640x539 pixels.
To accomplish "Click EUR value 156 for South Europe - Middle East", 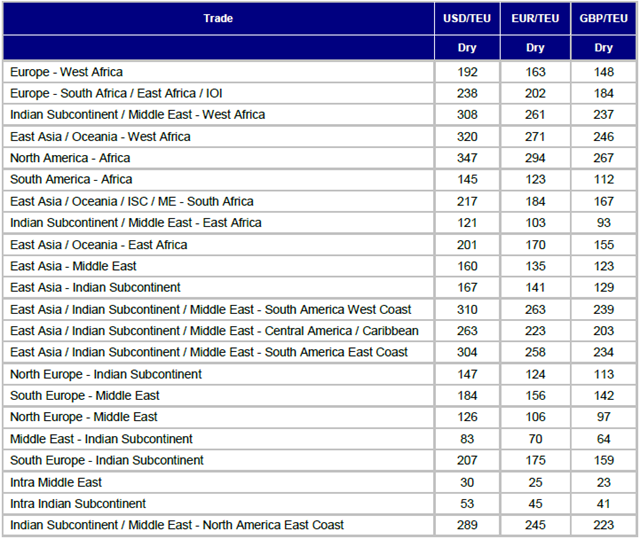I will point(535,395).
